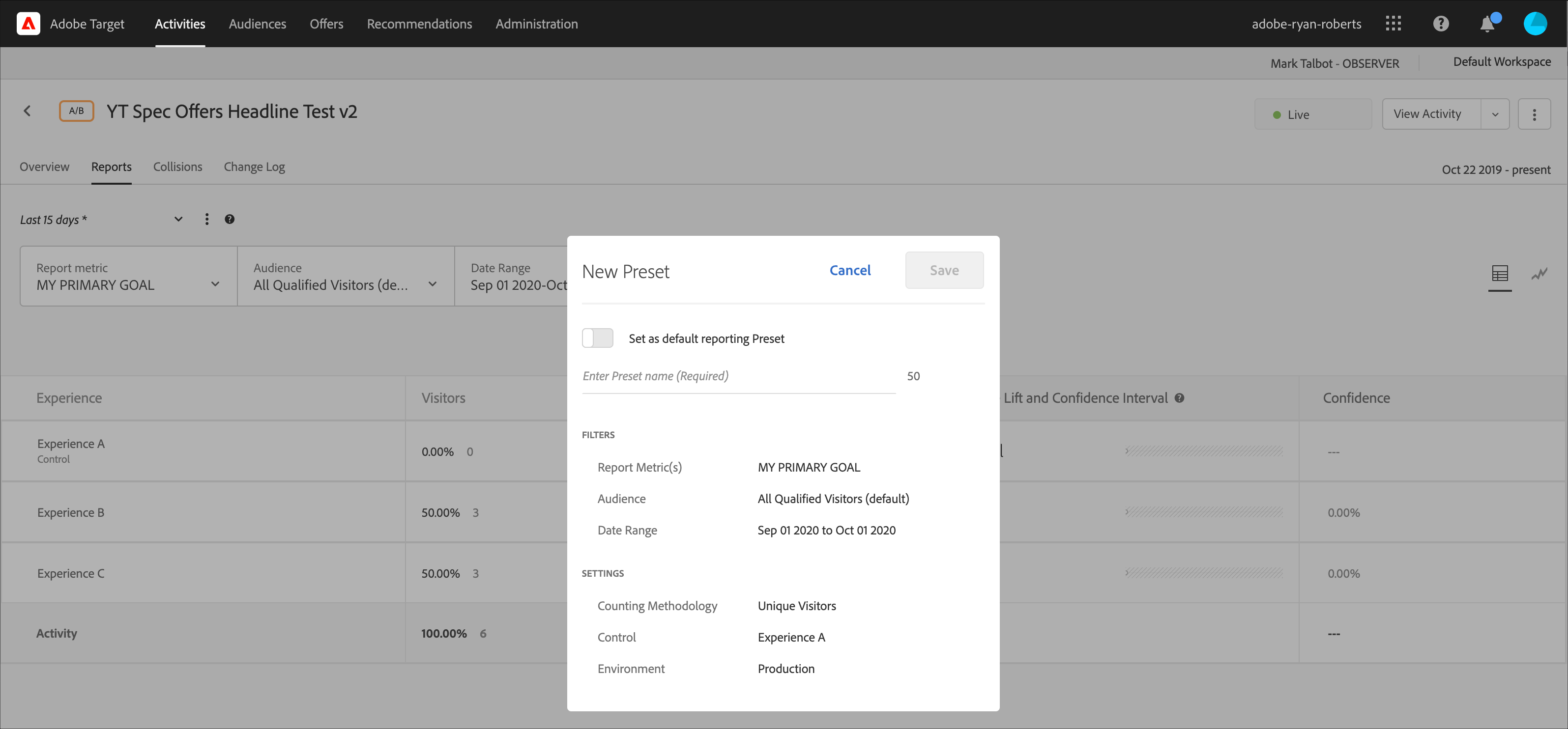Click the help icon beside Last 15 days preset
Screen dimensions: 1568x729
(230, 219)
